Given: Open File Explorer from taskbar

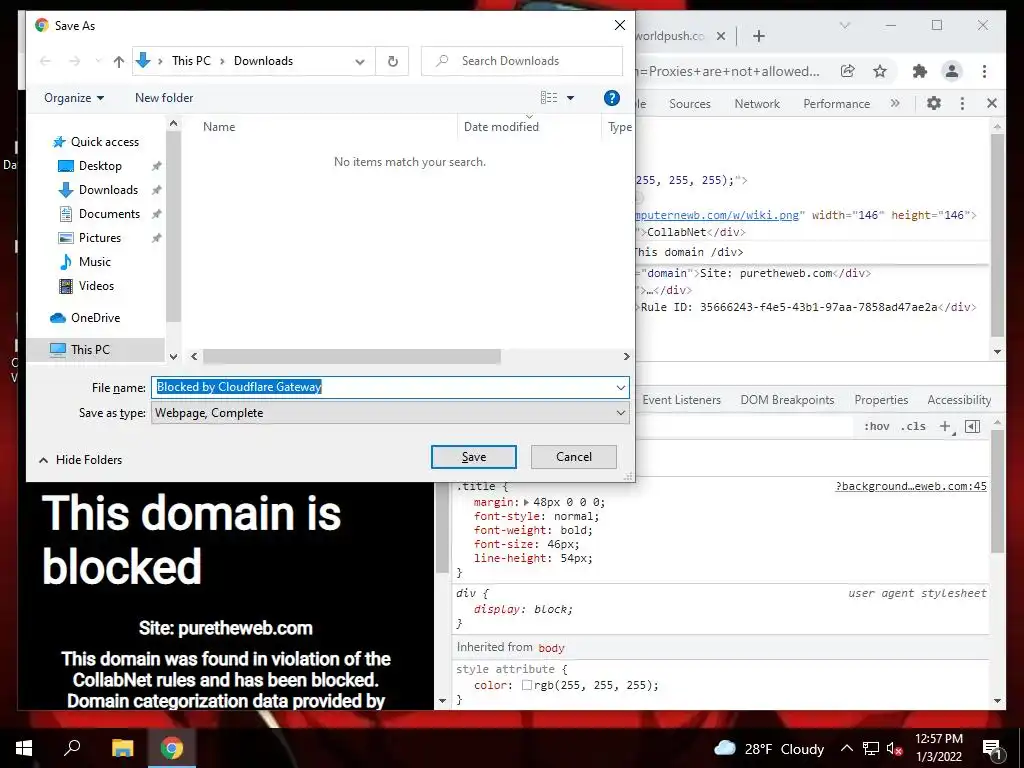Looking at the screenshot, I should point(122,748).
